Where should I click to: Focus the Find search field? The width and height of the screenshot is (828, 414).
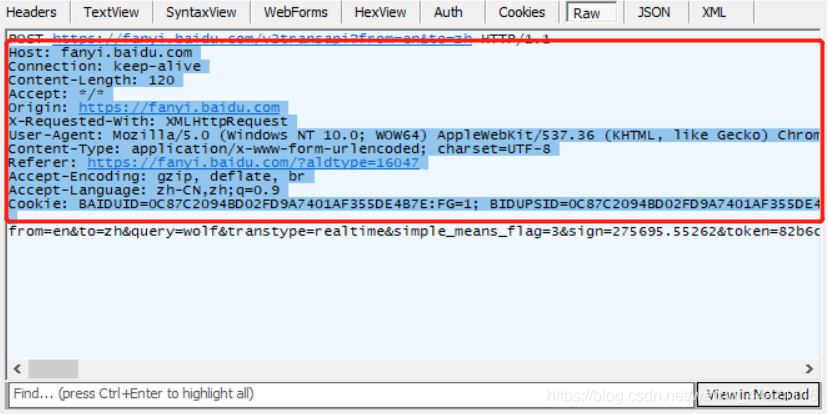click(351, 394)
